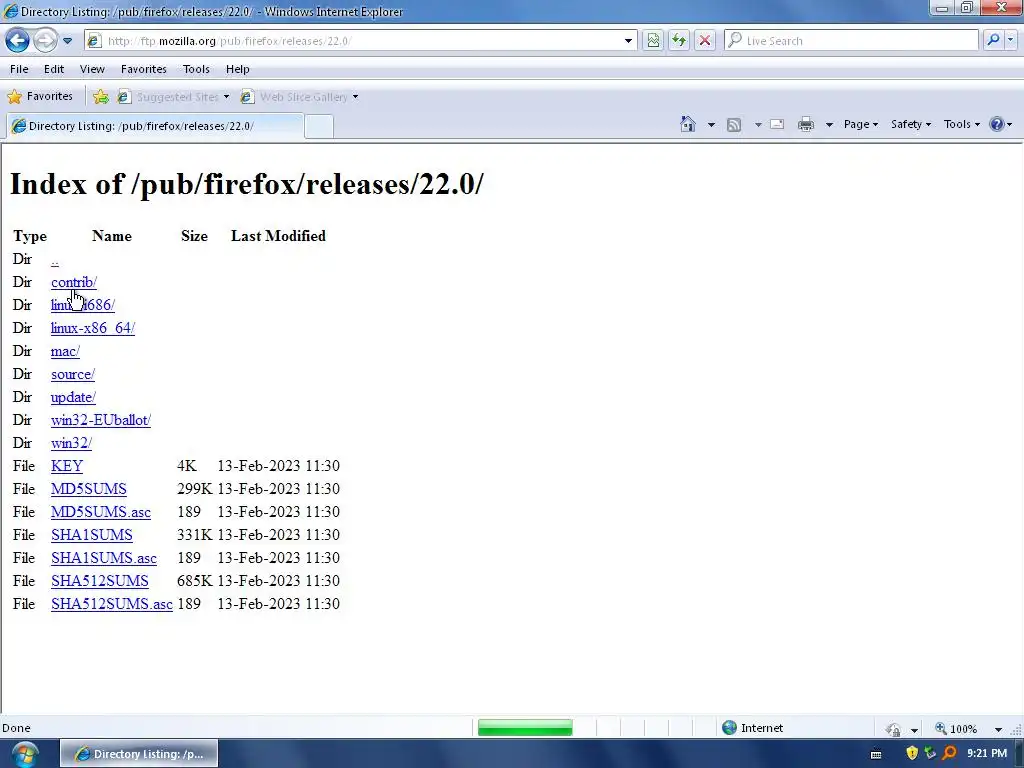Image resolution: width=1024 pixels, height=768 pixels.
Task: Expand the Print dropdown arrow
Action: pos(829,124)
